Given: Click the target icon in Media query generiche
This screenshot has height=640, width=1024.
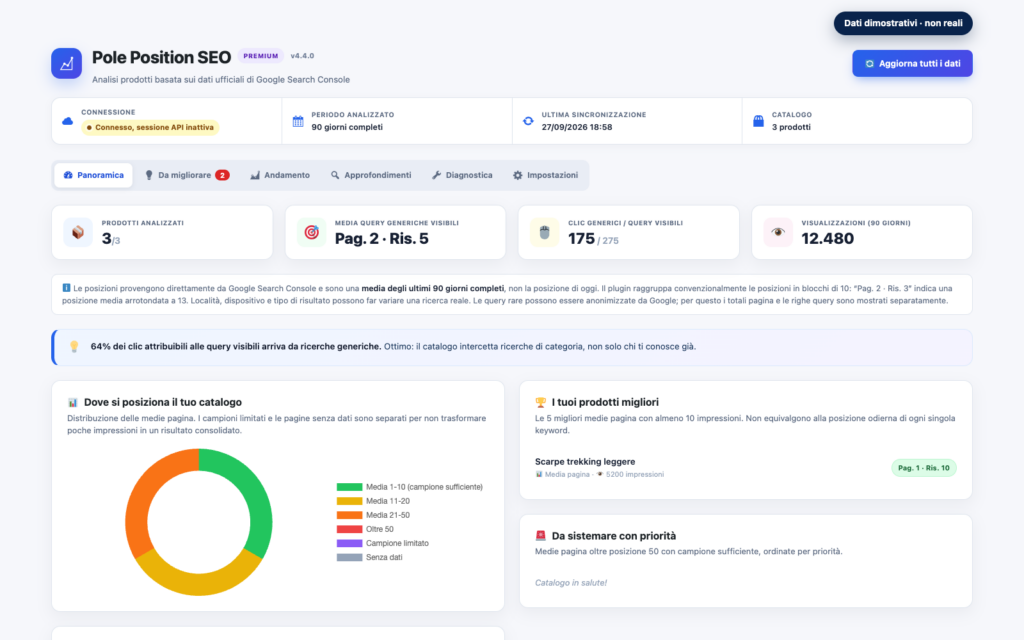Looking at the screenshot, I should tap(312, 232).
